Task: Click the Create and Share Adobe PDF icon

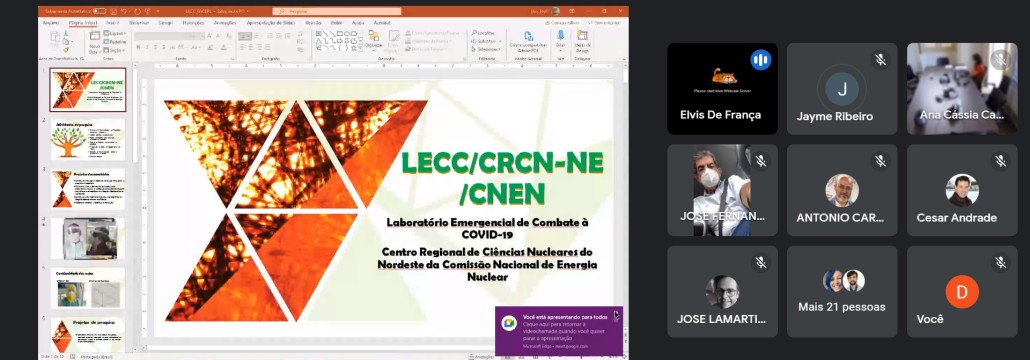Action: pos(528,35)
